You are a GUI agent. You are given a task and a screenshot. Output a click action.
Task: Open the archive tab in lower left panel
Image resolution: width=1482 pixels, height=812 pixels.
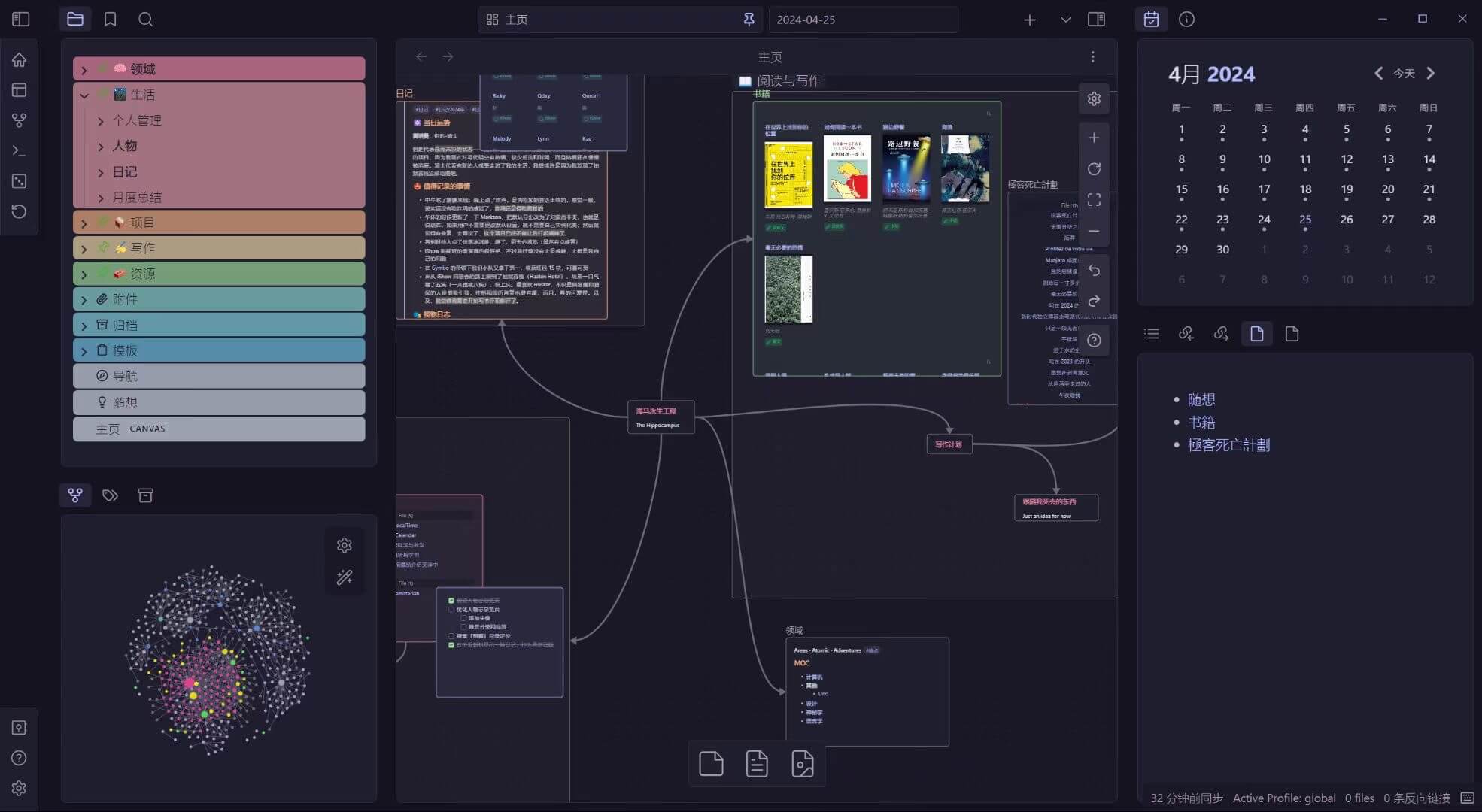pos(145,495)
